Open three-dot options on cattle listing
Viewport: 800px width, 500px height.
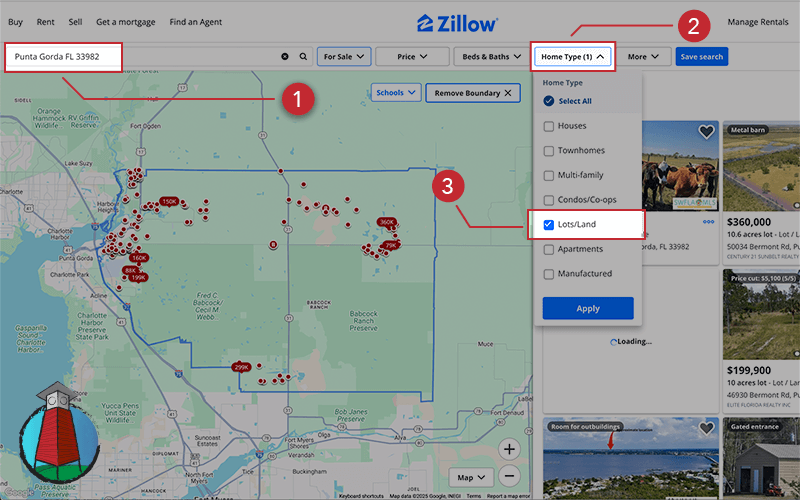click(708, 222)
